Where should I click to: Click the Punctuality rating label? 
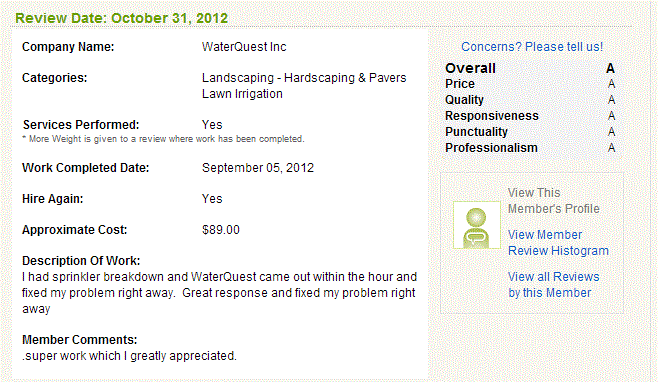click(476, 132)
